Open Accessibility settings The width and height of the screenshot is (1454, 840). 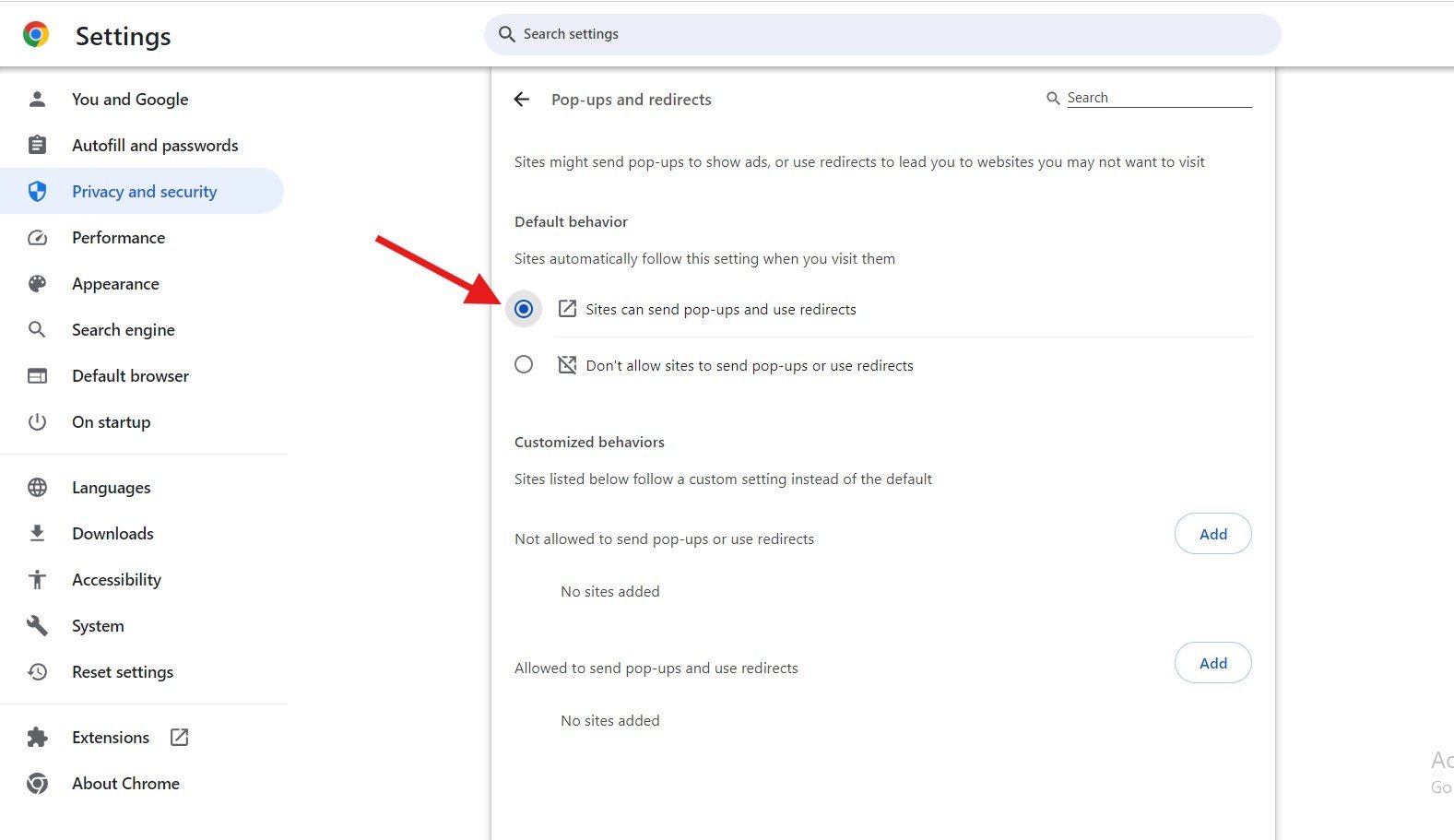[x=142, y=579]
